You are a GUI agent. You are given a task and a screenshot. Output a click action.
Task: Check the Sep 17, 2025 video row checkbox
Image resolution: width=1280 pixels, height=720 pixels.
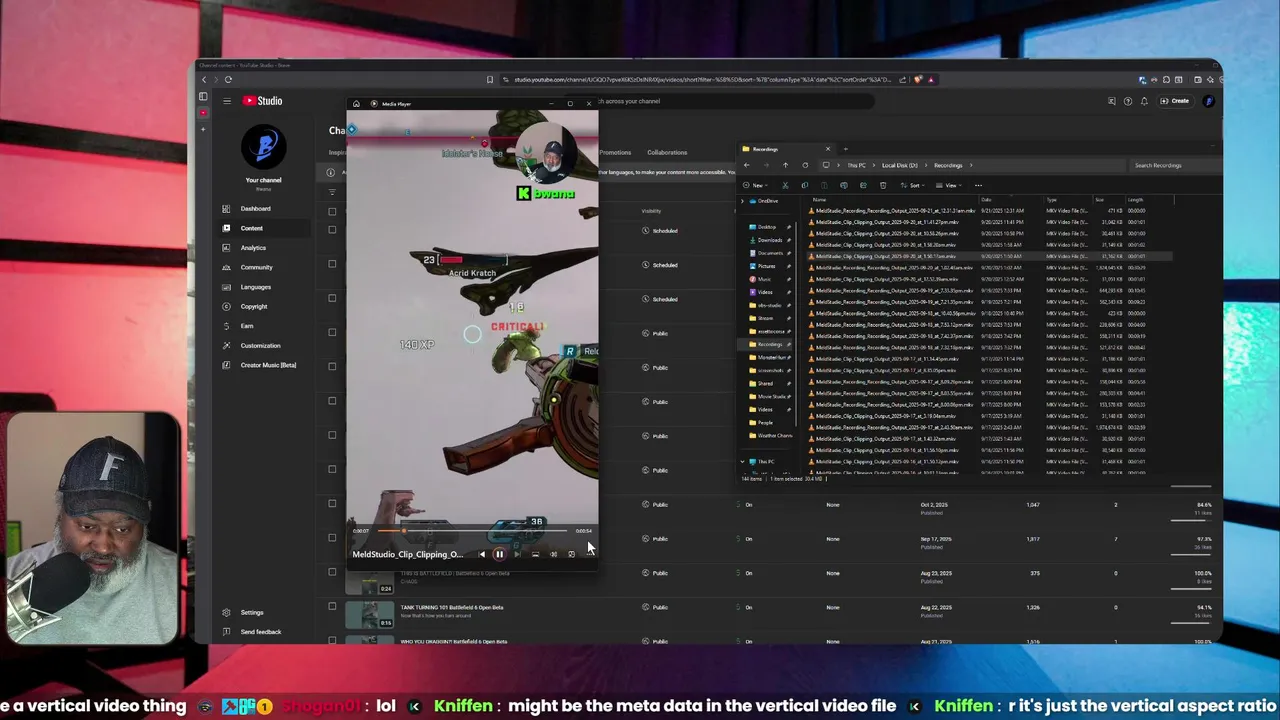coord(332,538)
